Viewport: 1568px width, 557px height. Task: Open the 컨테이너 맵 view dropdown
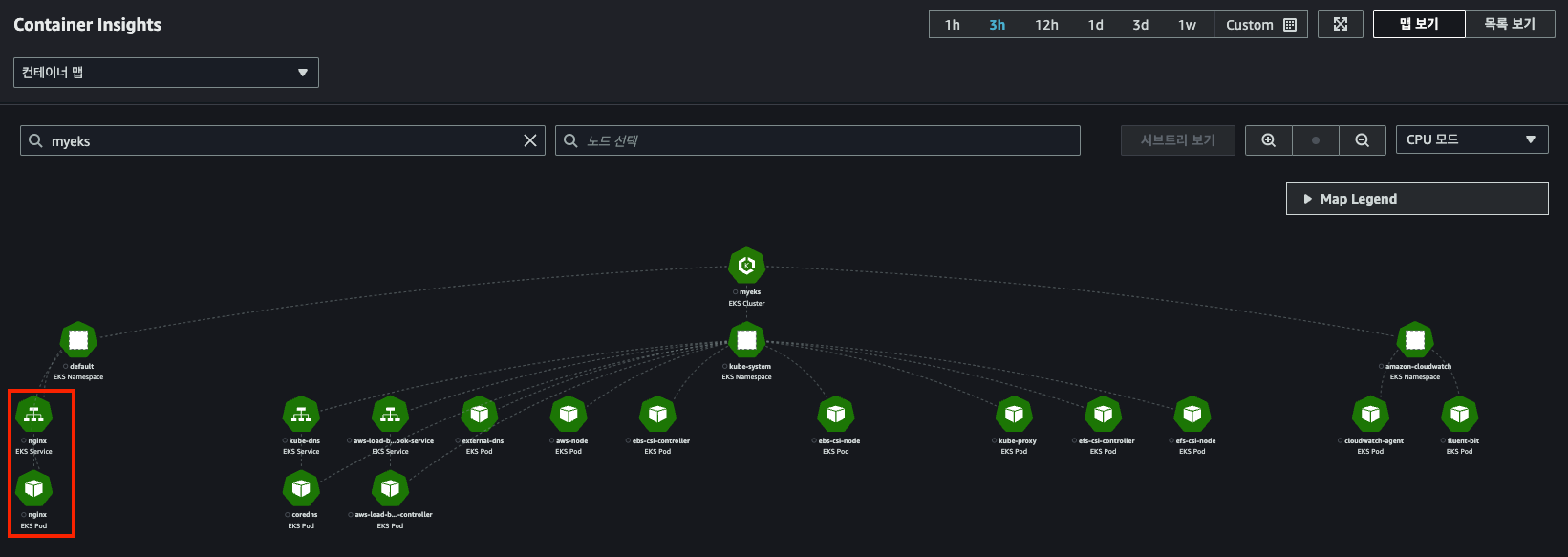tap(166, 73)
